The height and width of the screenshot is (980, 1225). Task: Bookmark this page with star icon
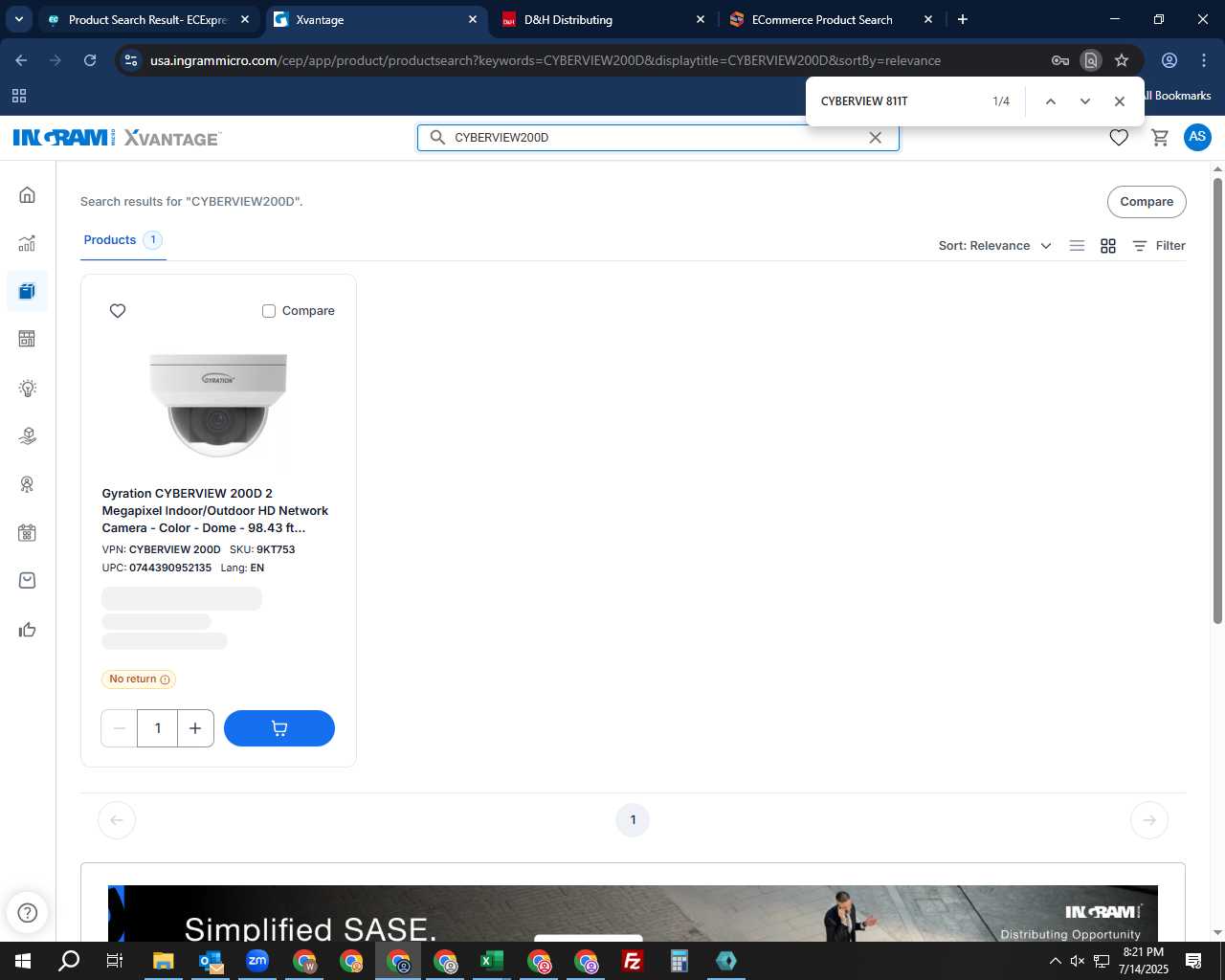tap(1122, 60)
